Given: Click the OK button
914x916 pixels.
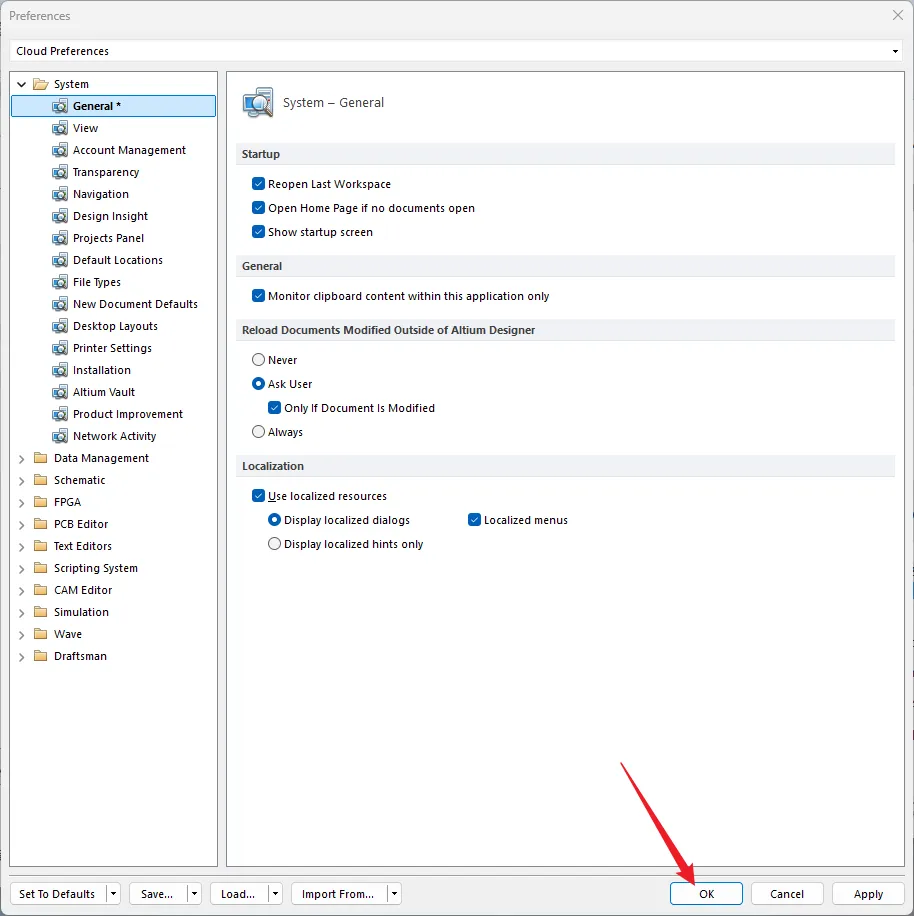Looking at the screenshot, I should (706, 894).
